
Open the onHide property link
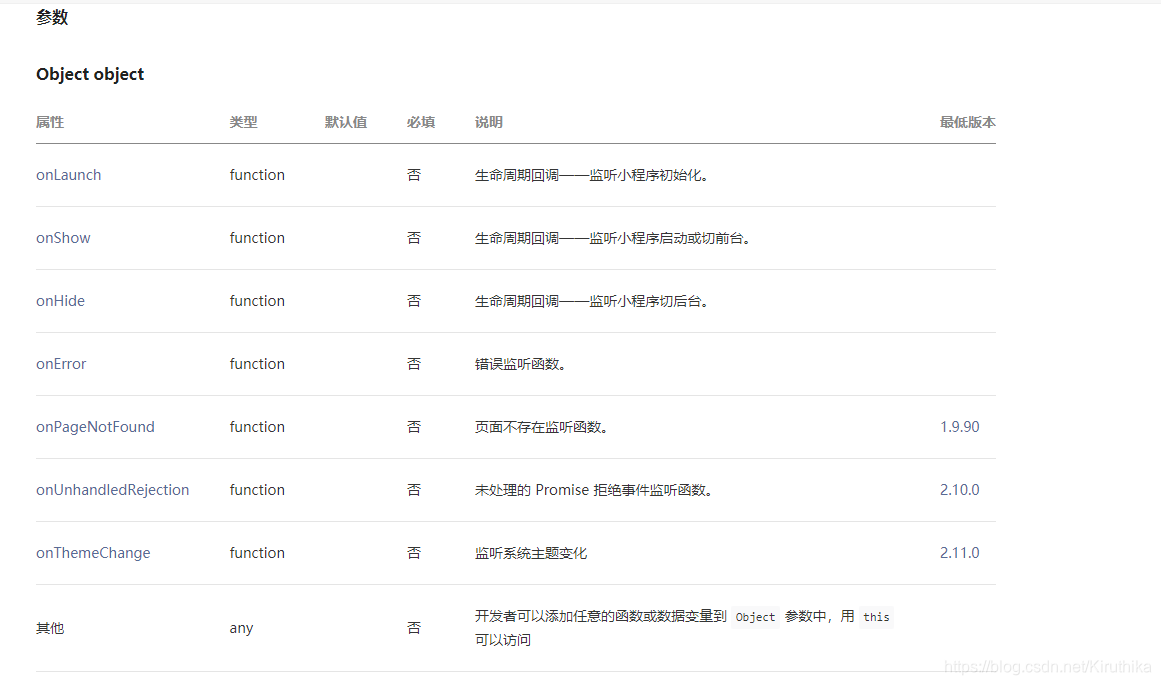(60, 301)
